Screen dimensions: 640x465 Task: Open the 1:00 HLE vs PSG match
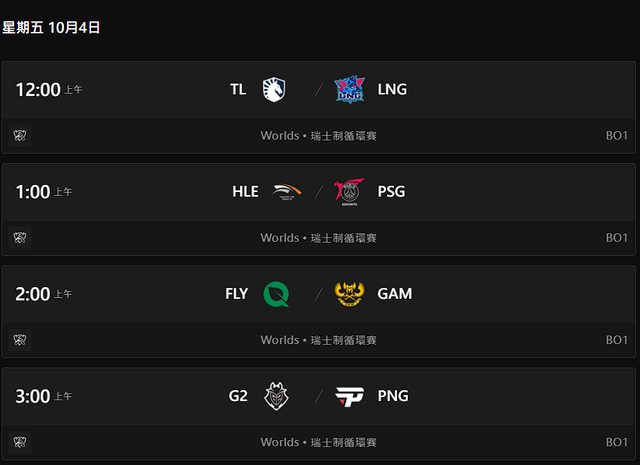point(318,192)
